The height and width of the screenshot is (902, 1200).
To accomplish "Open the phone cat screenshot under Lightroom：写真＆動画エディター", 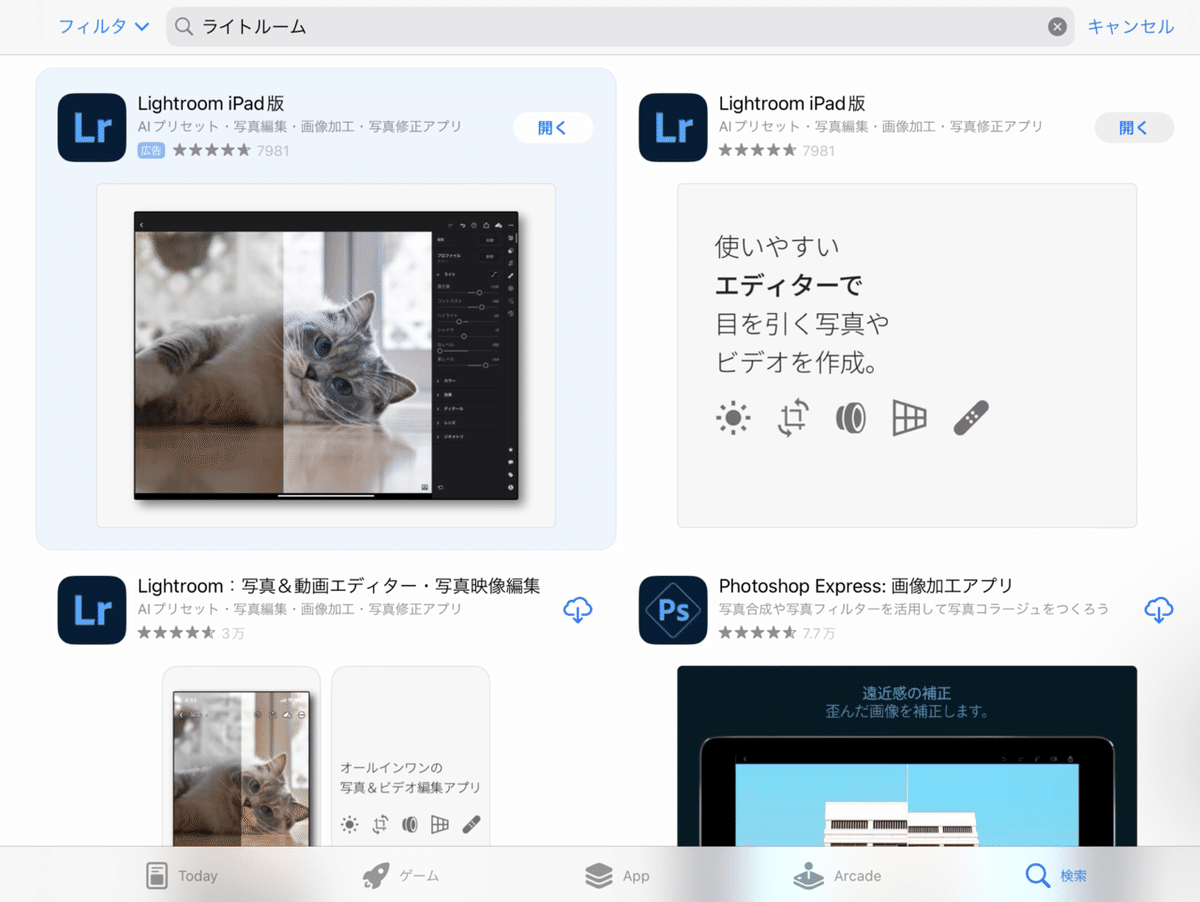I will pyautogui.click(x=241, y=757).
